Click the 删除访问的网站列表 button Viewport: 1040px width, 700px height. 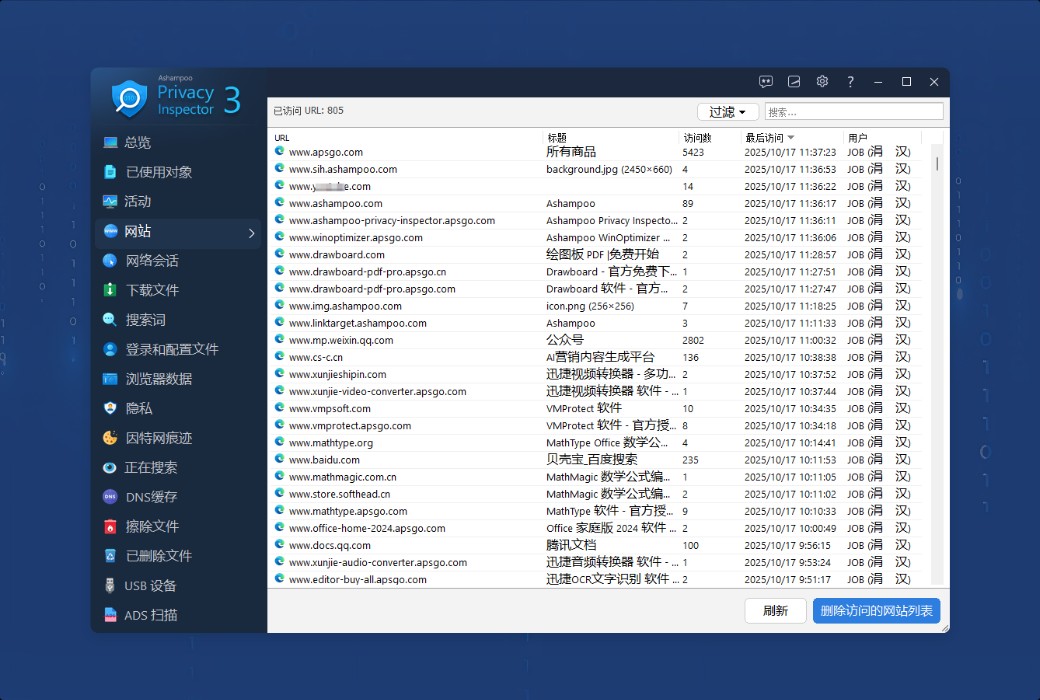(876, 611)
